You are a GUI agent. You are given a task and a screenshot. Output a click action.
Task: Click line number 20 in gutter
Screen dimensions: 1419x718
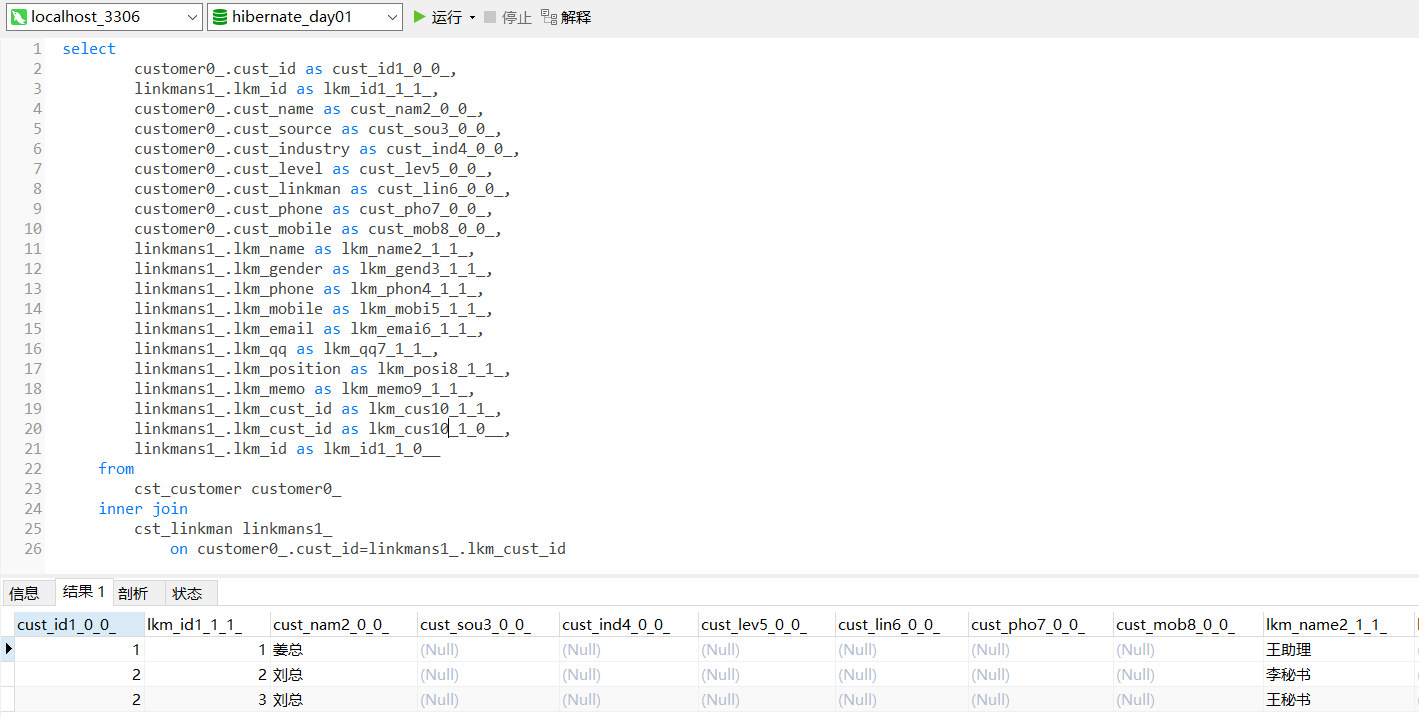[33, 429]
